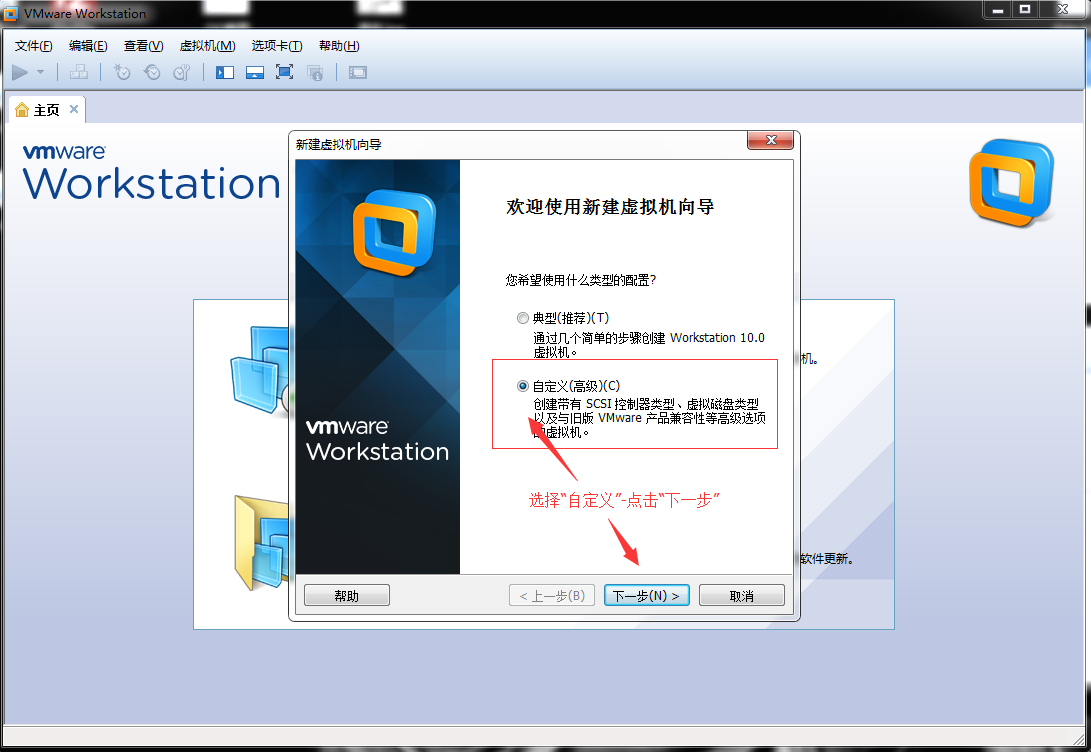The height and width of the screenshot is (752, 1091).
Task: Click the description mentioning SCSI 控制器类型
Action: point(650,418)
